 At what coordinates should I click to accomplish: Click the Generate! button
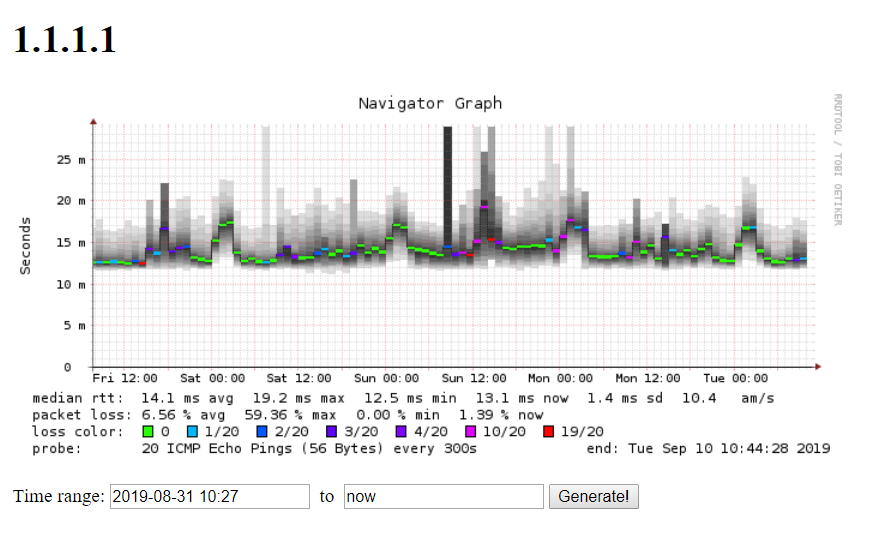593,496
